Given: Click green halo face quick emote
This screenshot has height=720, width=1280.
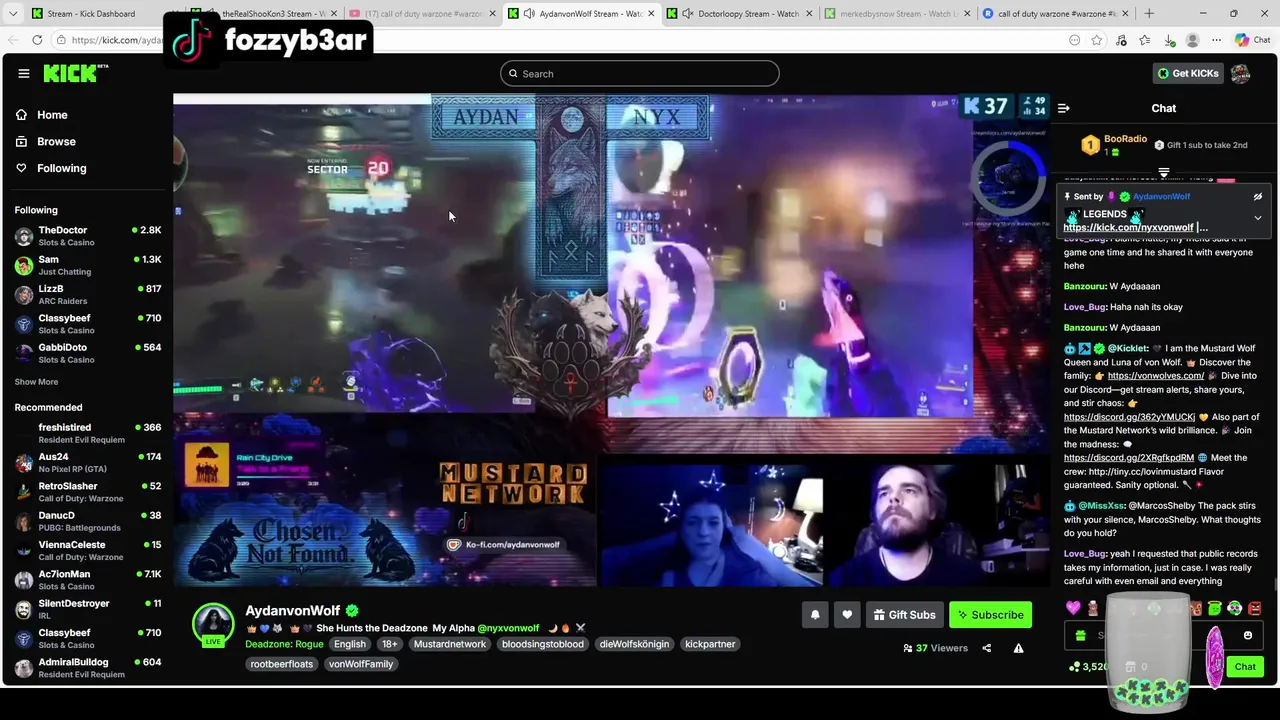Looking at the screenshot, I should (1214, 608).
